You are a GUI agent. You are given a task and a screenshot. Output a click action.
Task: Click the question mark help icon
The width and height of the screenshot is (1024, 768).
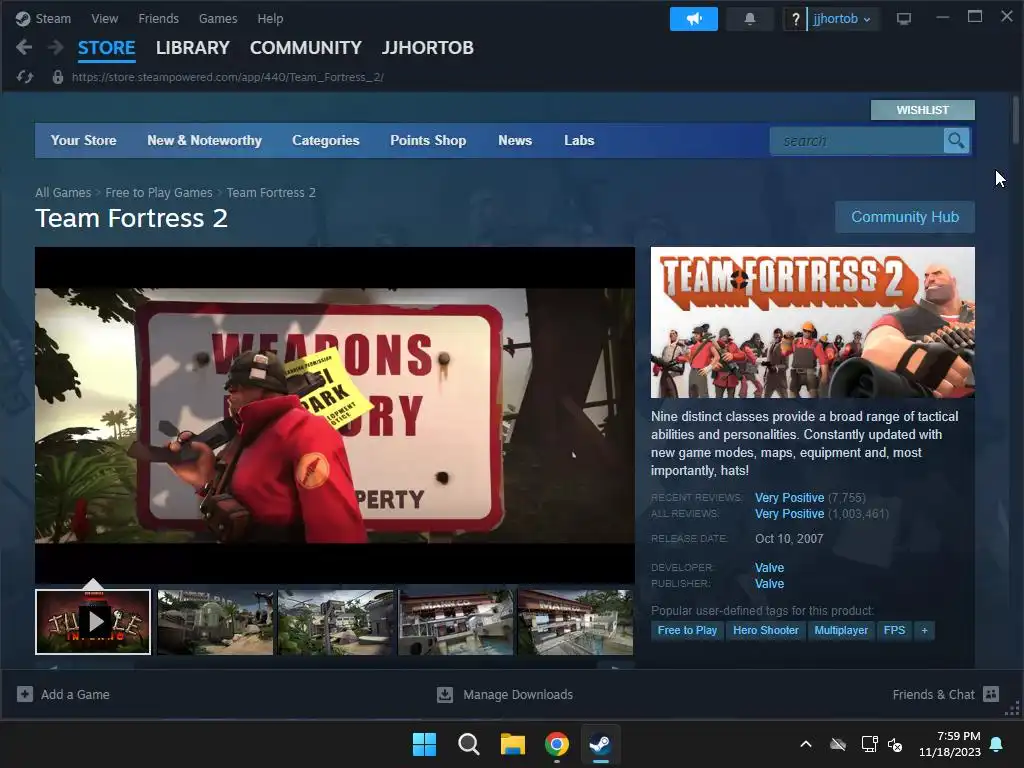tap(795, 19)
